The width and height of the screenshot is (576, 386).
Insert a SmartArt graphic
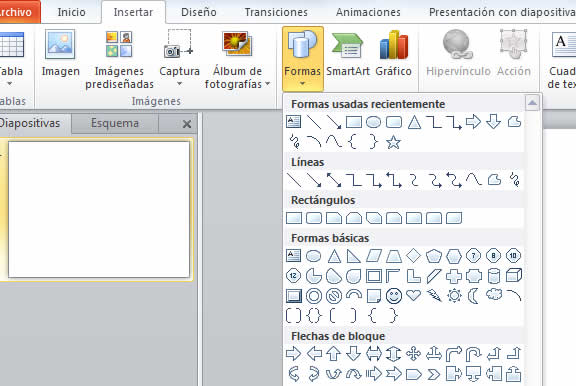348,54
